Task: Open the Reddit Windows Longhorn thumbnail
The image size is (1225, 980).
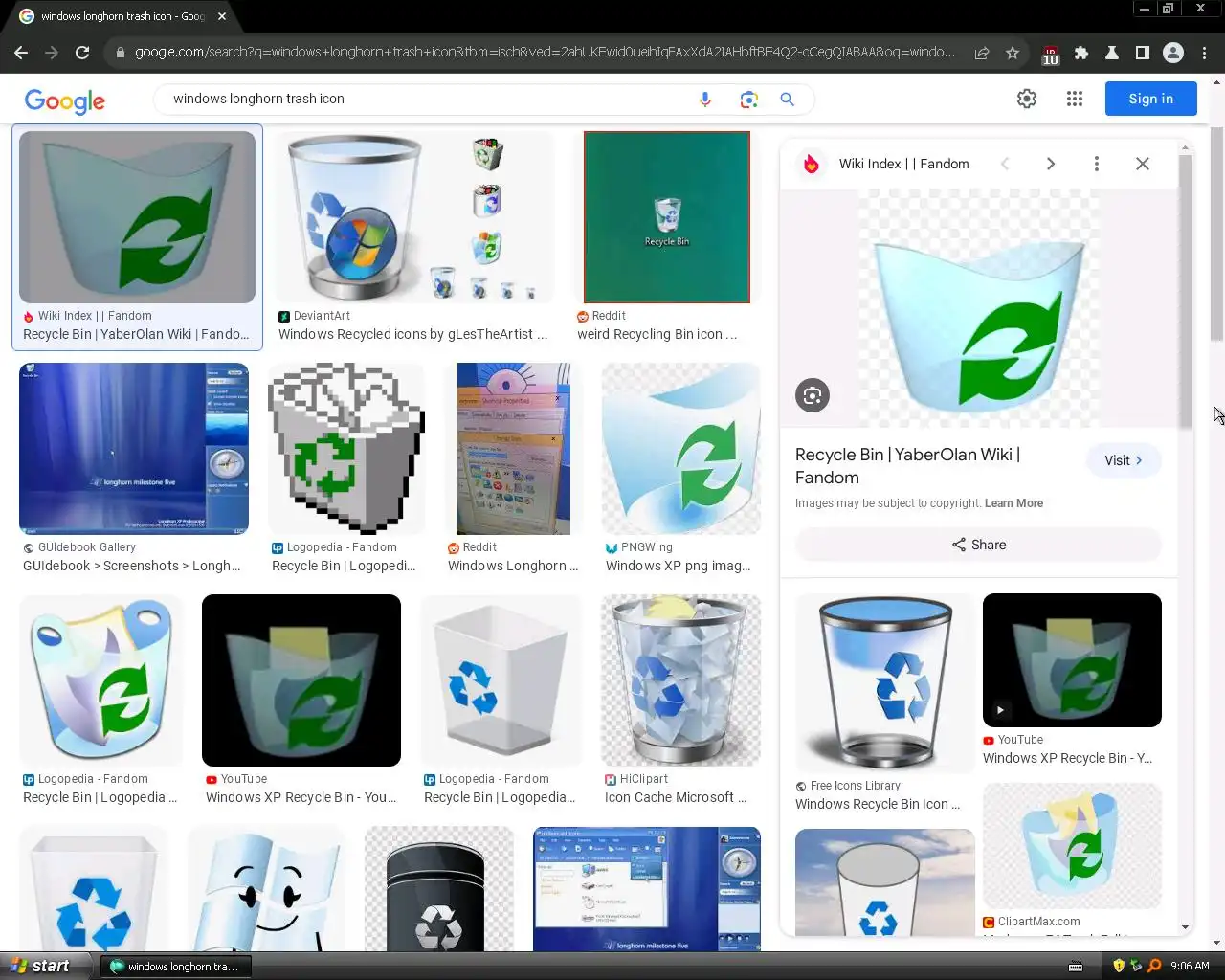Action: click(x=514, y=449)
